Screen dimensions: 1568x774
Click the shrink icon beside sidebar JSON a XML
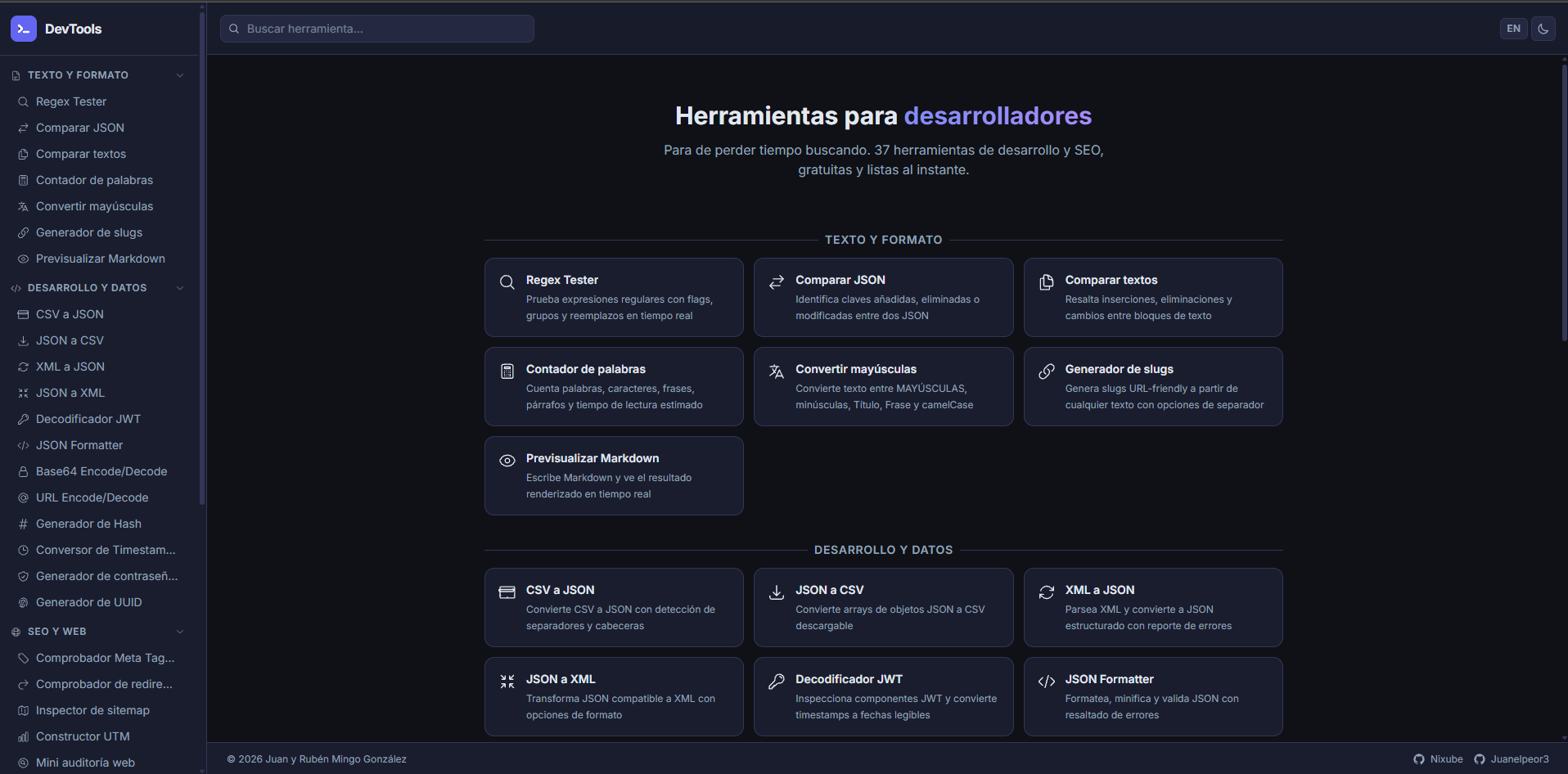[x=23, y=393]
